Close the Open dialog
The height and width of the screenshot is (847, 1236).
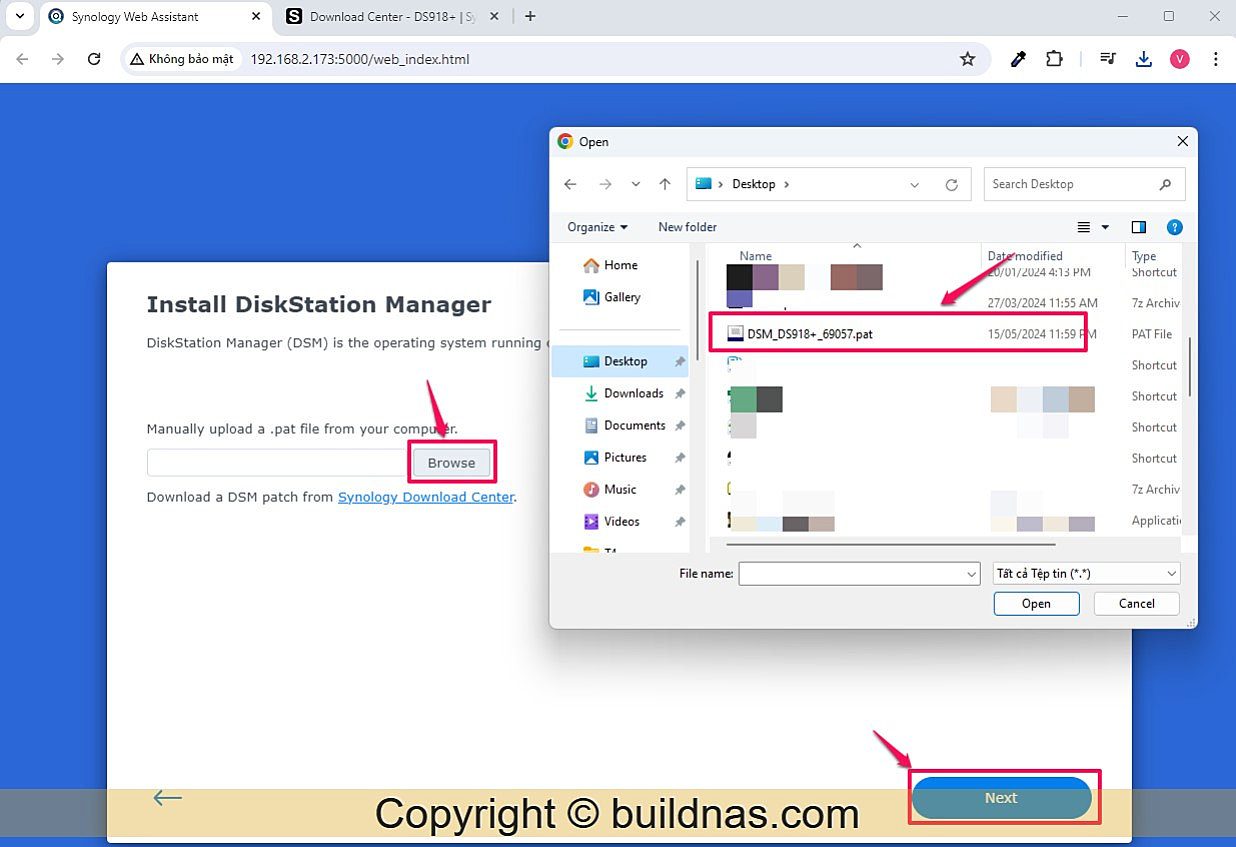coord(1184,141)
